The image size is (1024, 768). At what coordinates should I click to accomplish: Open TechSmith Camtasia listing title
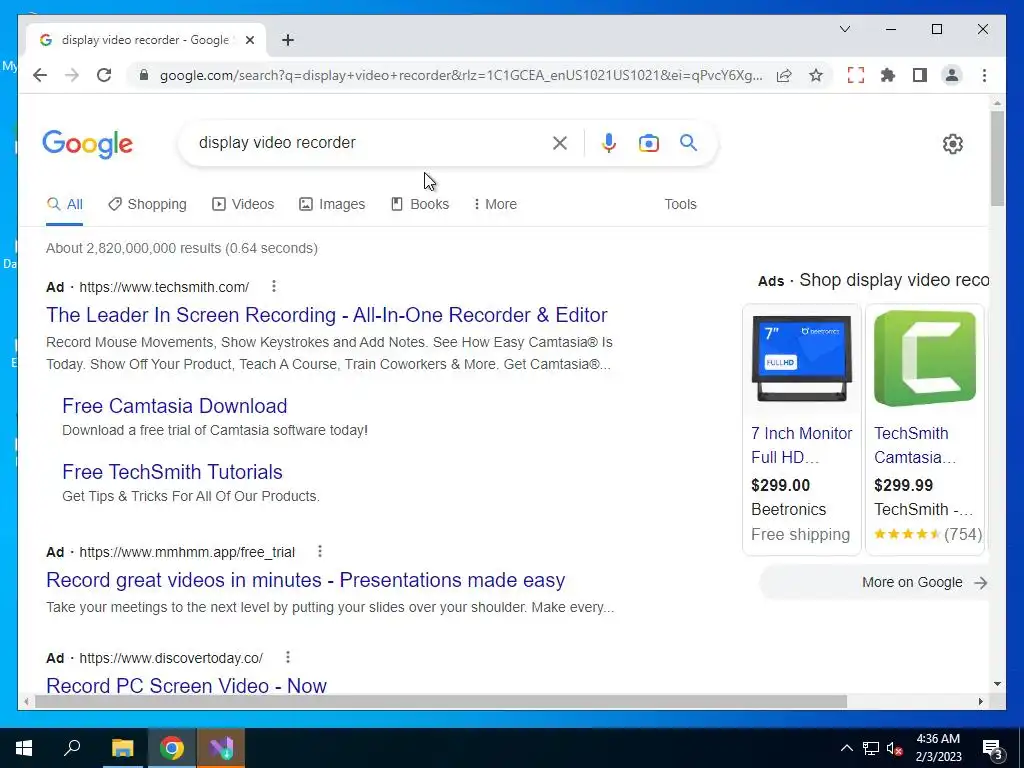[x=916, y=445]
